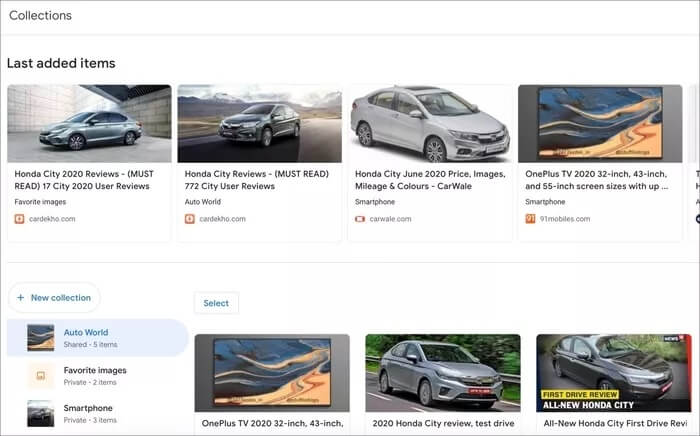Click the 91mobiles.com favicon icon
This screenshot has height=436, width=700.
coord(531,218)
